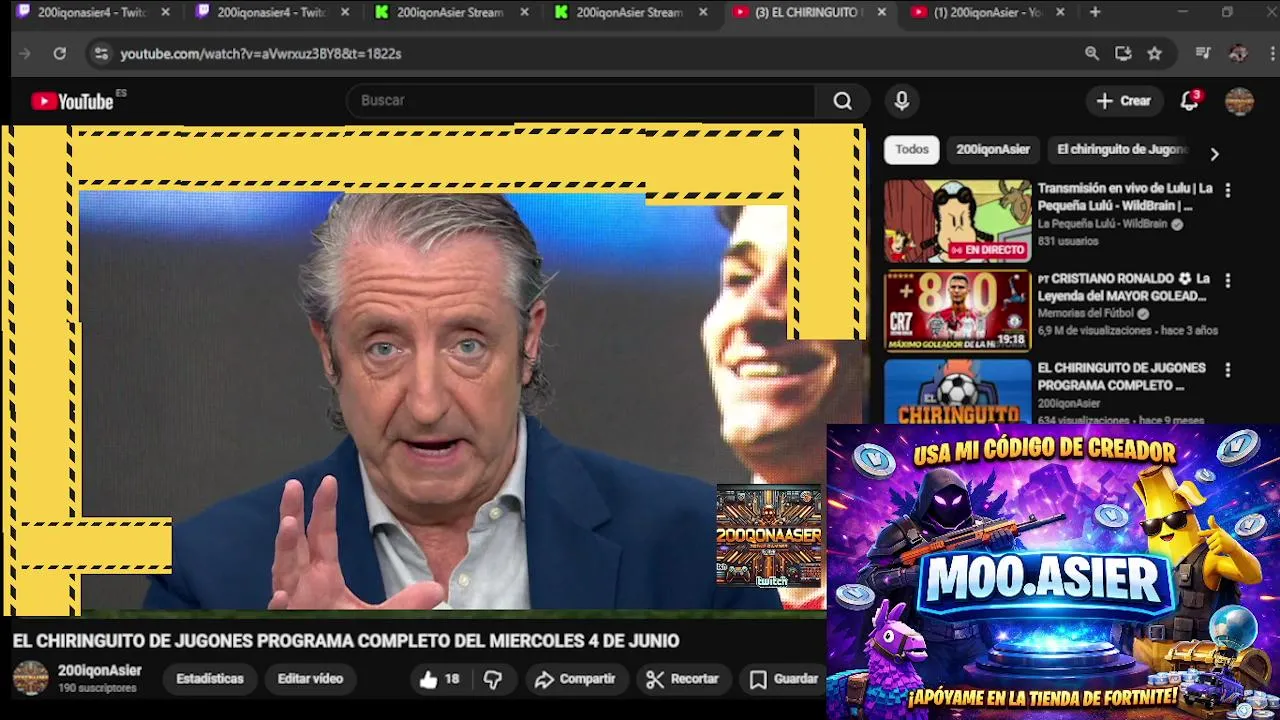Close the first Twitch tab
This screenshot has width=1280, height=720.
pos(166,13)
